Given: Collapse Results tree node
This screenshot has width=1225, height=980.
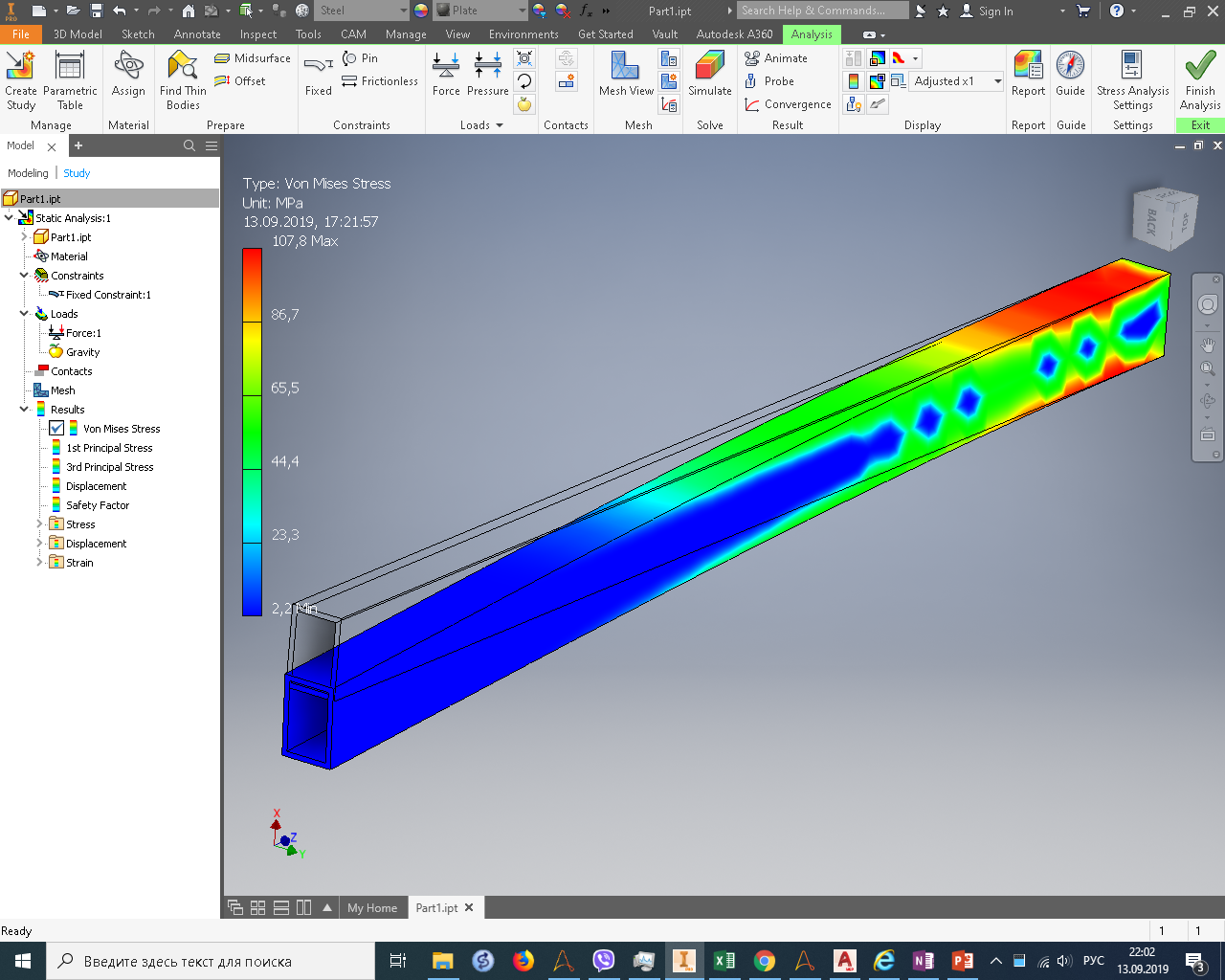Looking at the screenshot, I should 24,410.
